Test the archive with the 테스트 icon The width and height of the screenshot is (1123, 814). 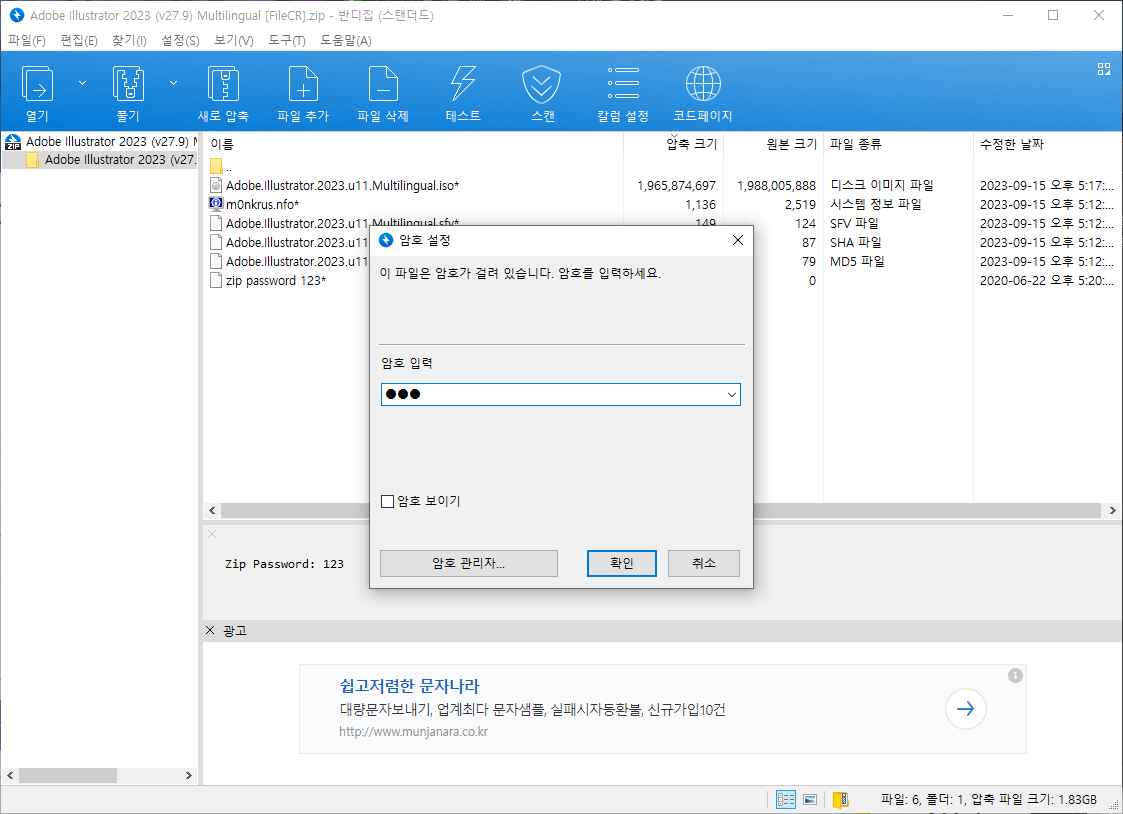(x=462, y=90)
